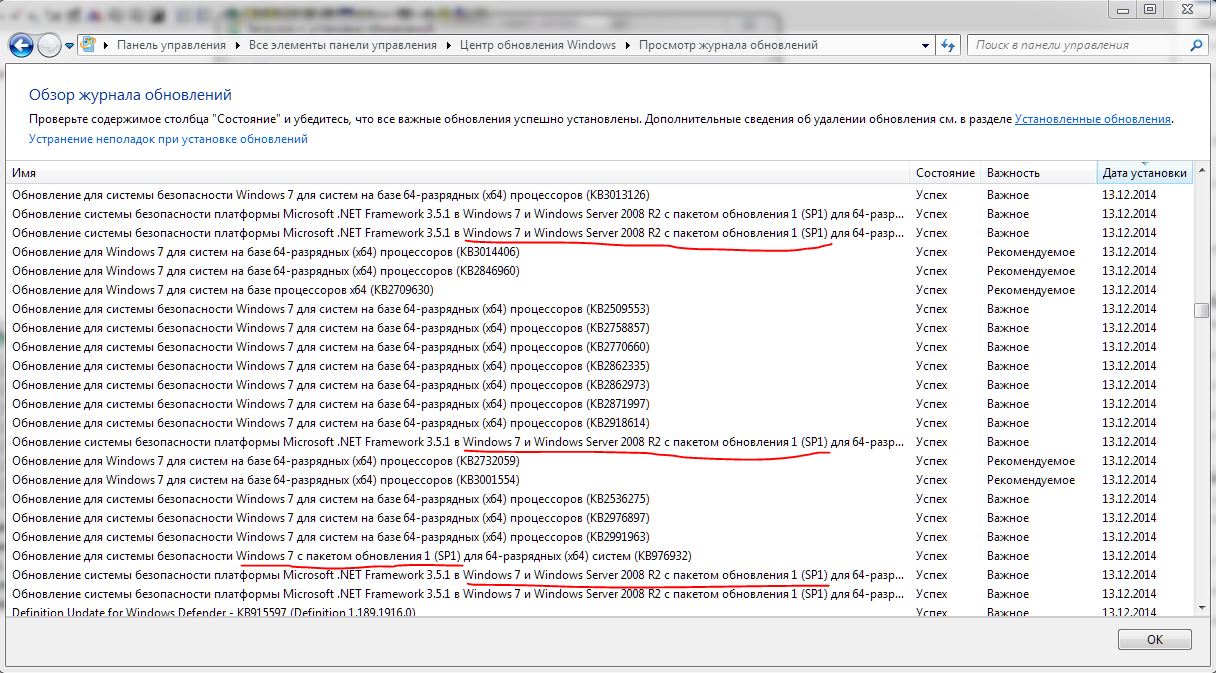Click 'Рекомендуемое' in the KB3014406 row

(1031, 252)
